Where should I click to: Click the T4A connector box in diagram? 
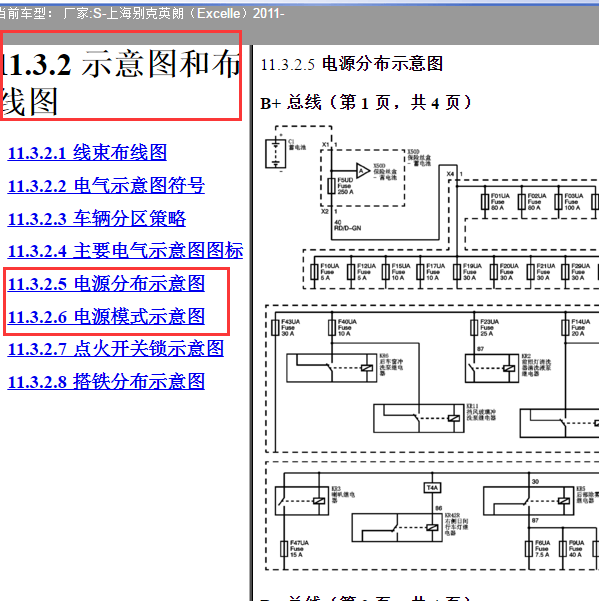coord(432,488)
